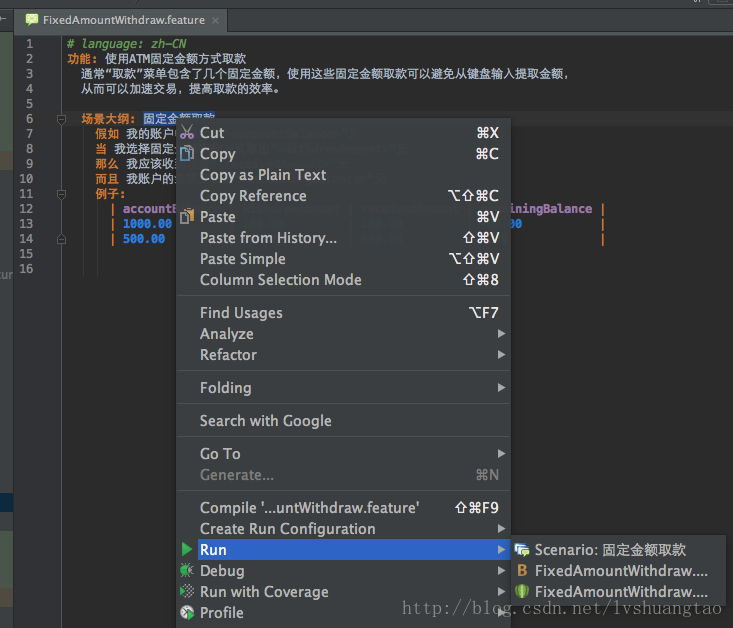This screenshot has width=733, height=628.
Task: Expand the Analyze submenu
Action: tap(344, 334)
